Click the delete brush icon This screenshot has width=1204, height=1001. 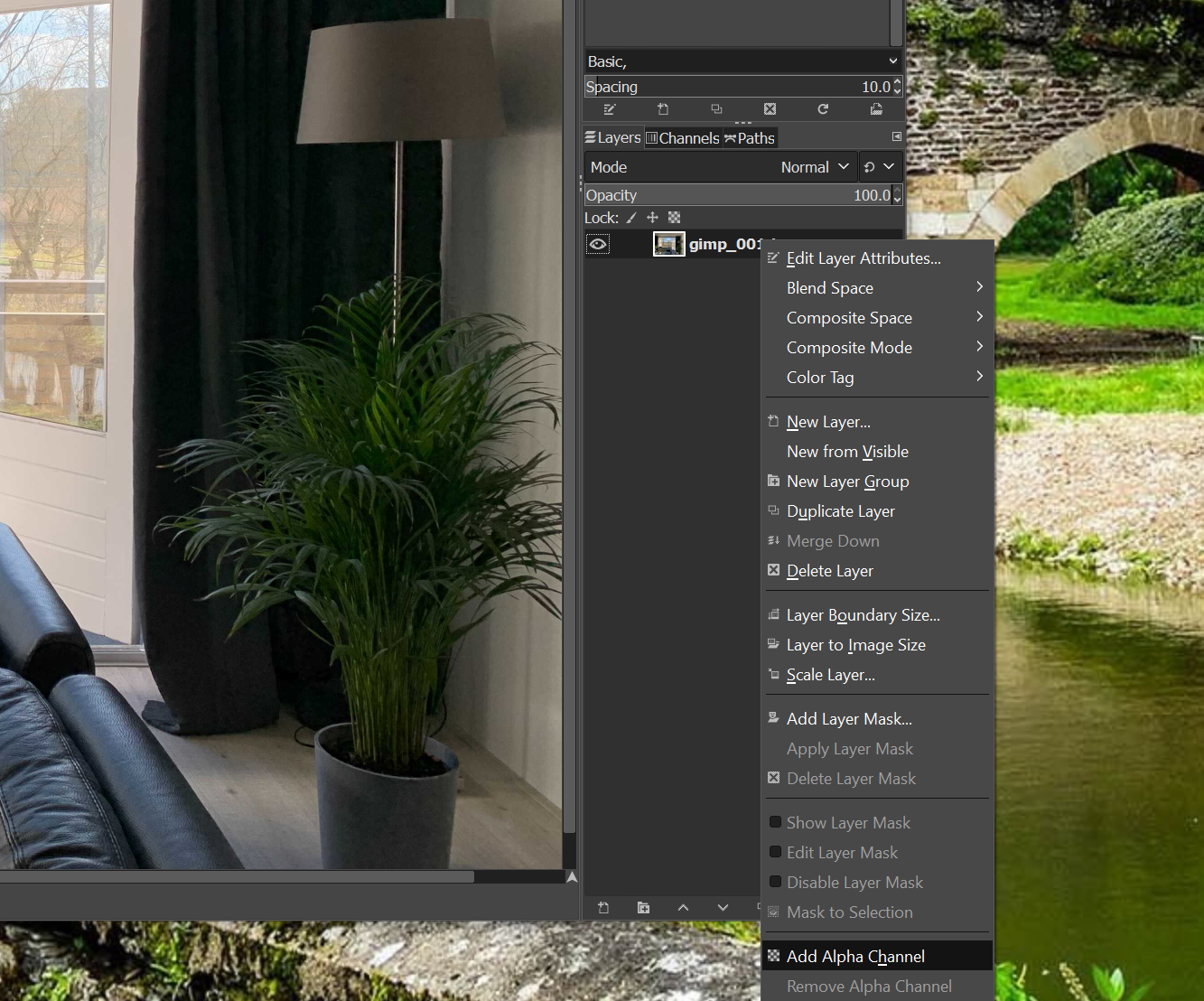coord(770,109)
